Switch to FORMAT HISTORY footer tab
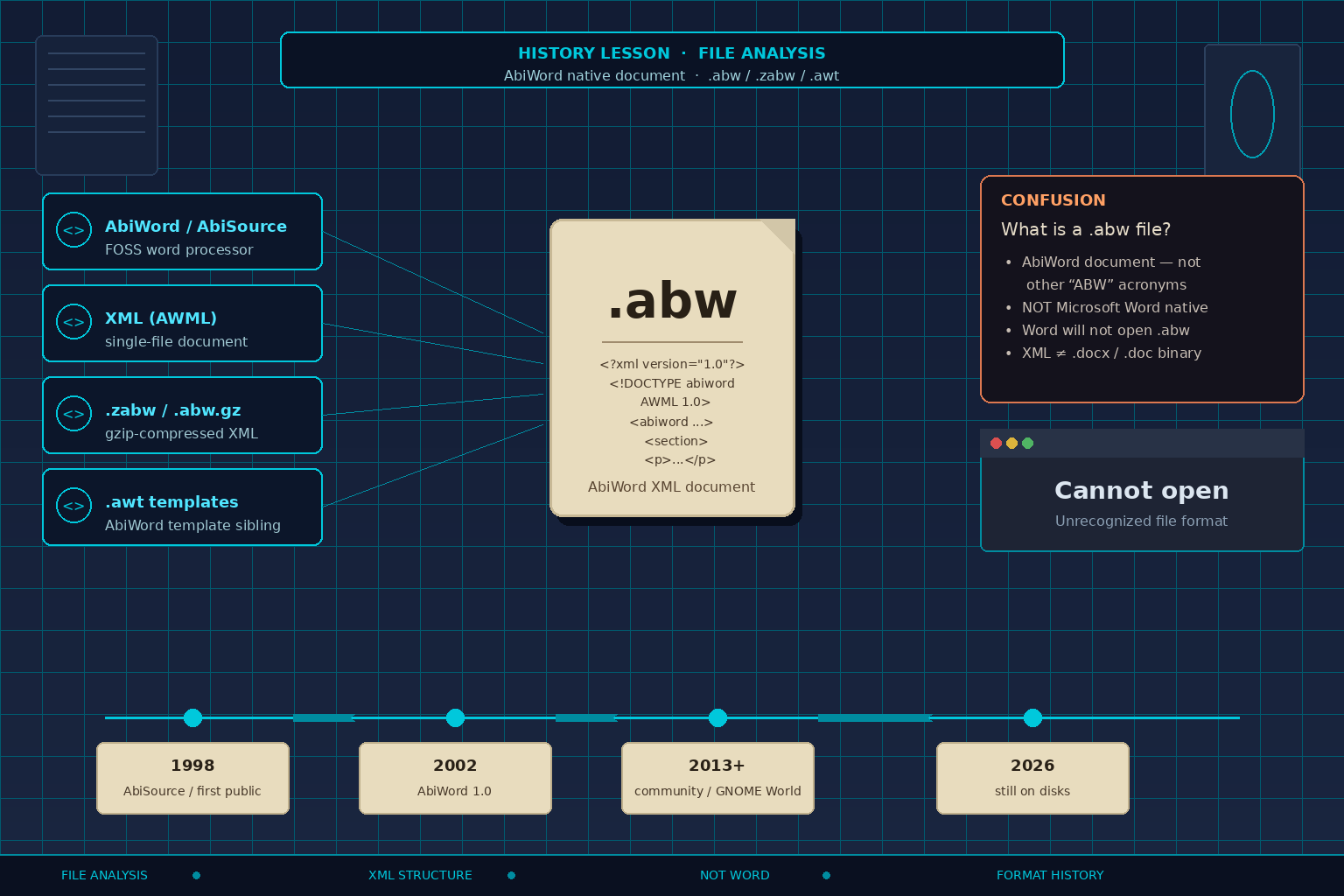The width and height of the screenshot is (1344, 896). coord(1050,875)
